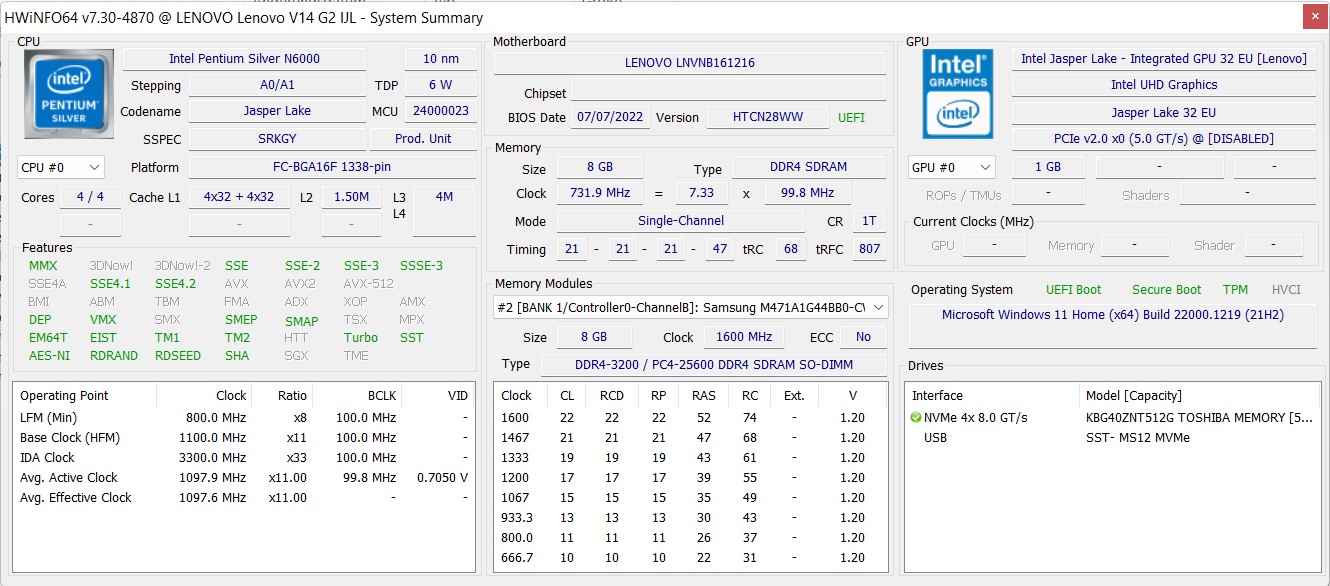Open the GPU #0 selector dropdown
The width and height of the screenshot is (1330, 586).
(951, 168)
